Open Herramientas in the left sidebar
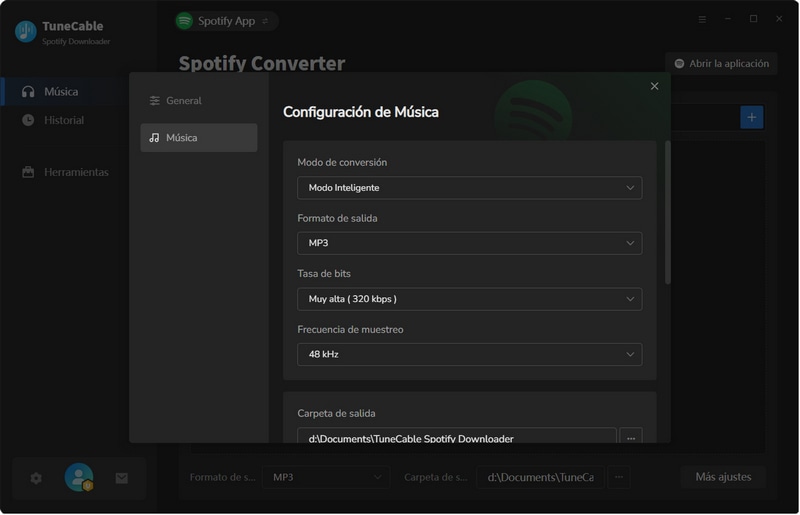This screenshot has width=800, height=515. (75, 172)
